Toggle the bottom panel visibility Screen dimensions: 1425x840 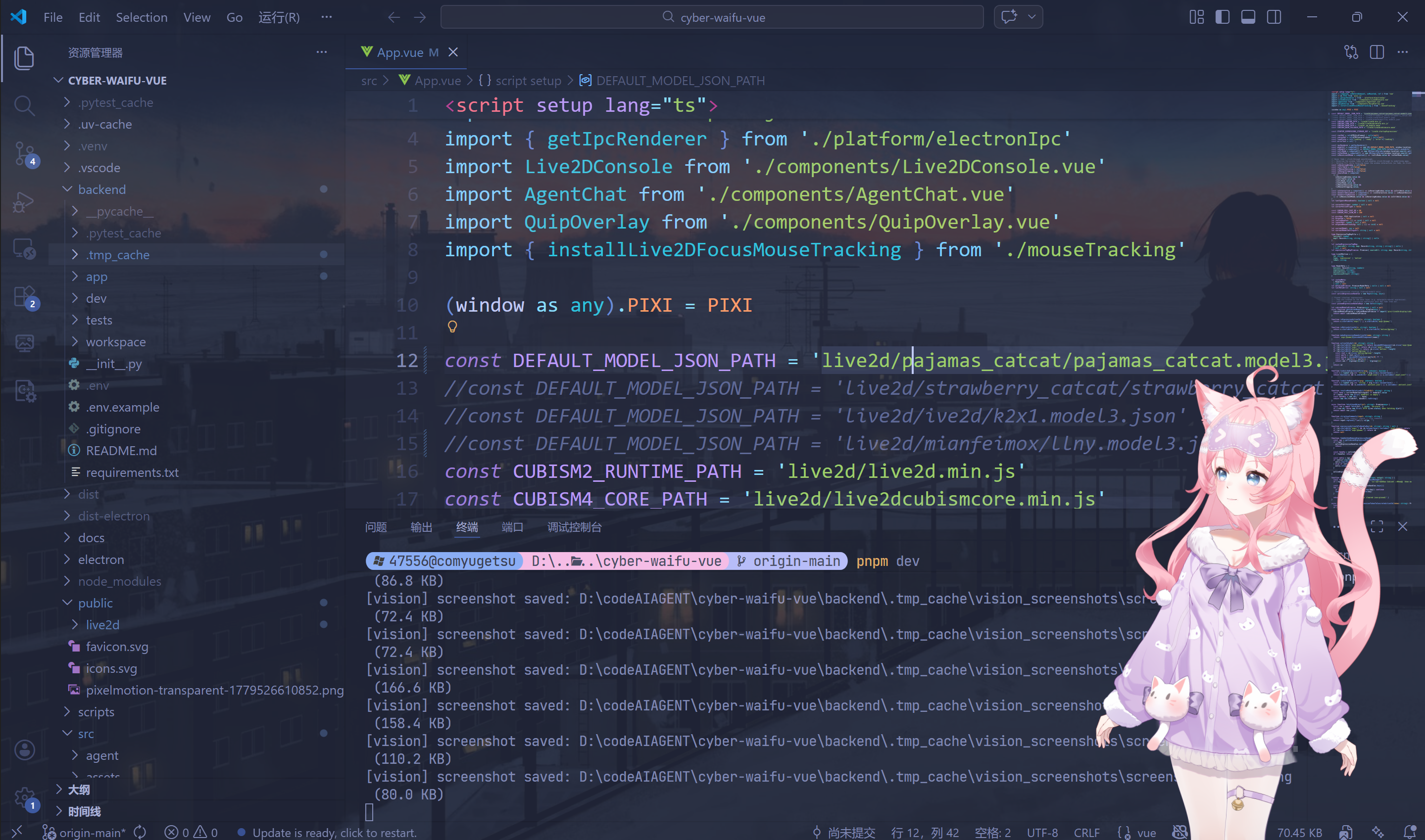click(x=1248, y=17)
